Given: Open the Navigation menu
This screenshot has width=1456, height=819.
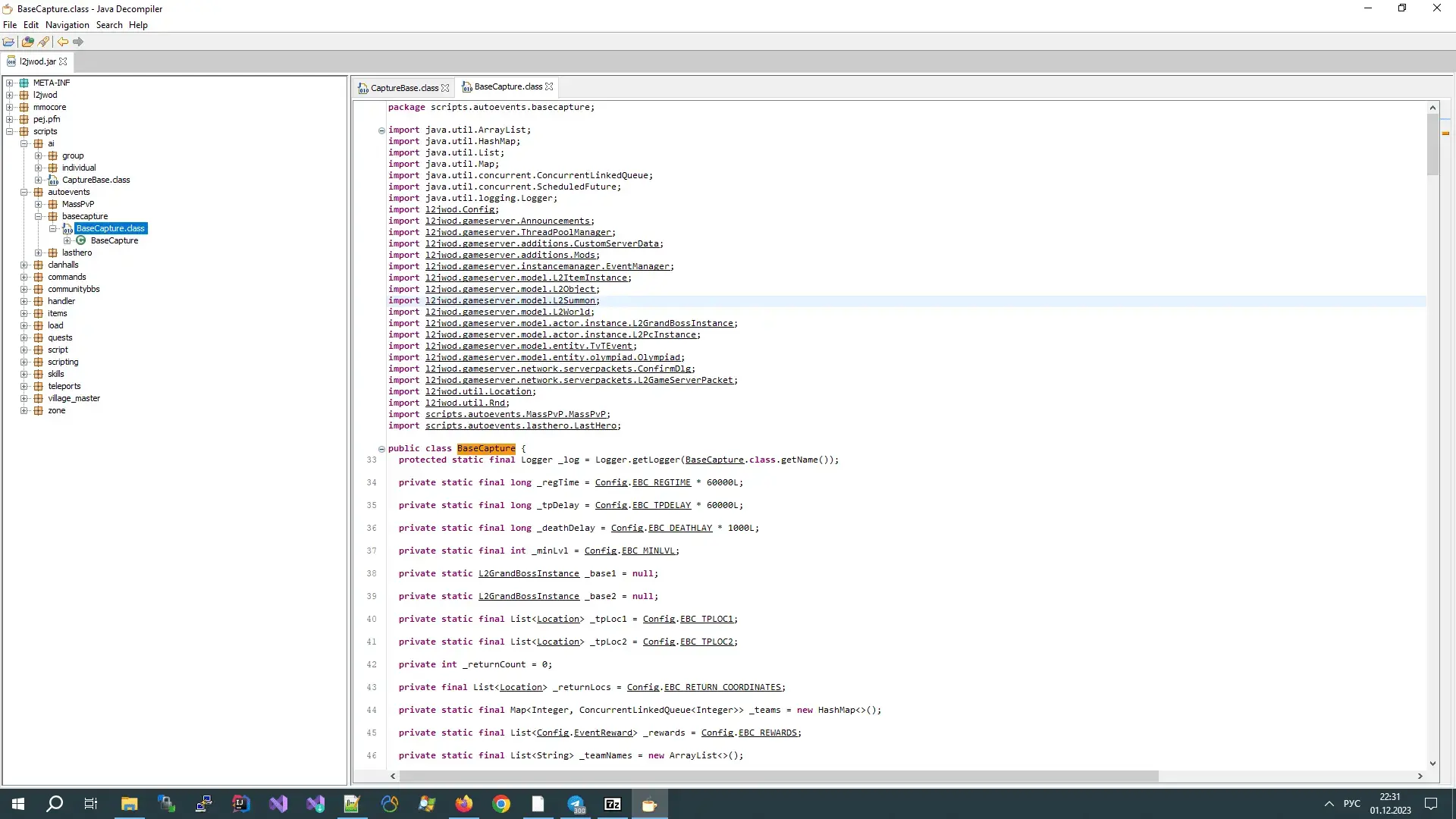Looking at the screenshot, I should point(67,25).
